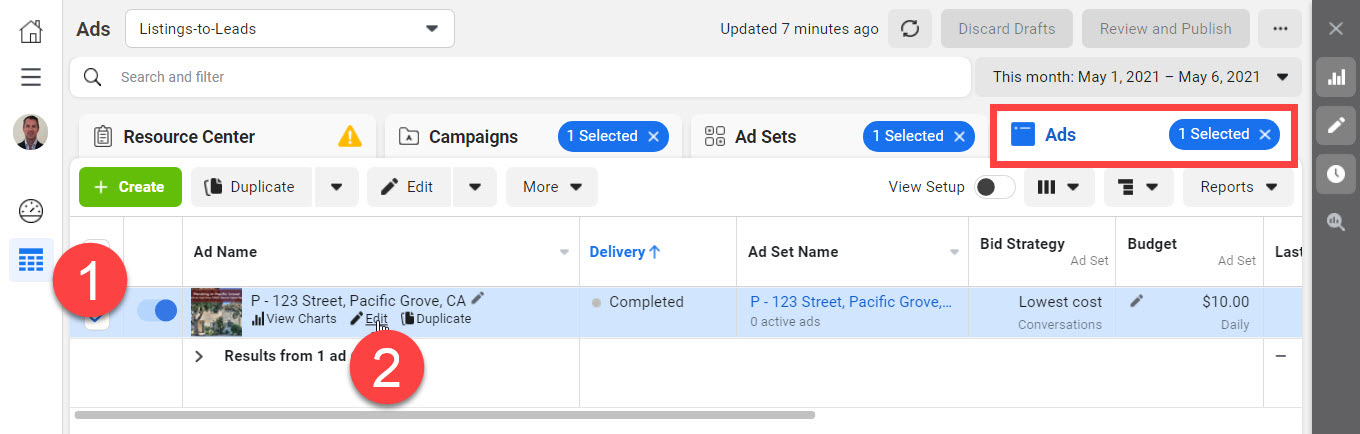Open the account overview gauge icon

click(31, 211)
